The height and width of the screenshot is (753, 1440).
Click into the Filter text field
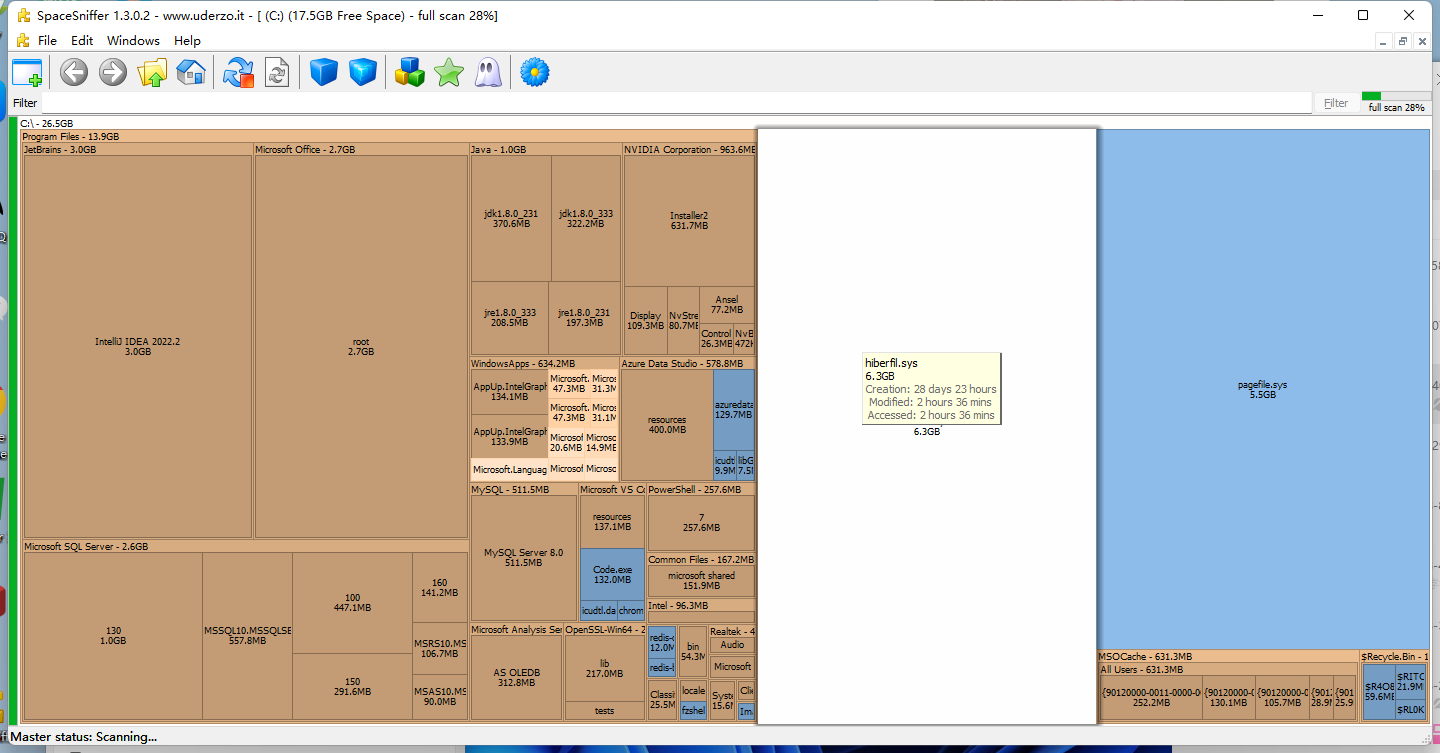click(x=676, y=103)
